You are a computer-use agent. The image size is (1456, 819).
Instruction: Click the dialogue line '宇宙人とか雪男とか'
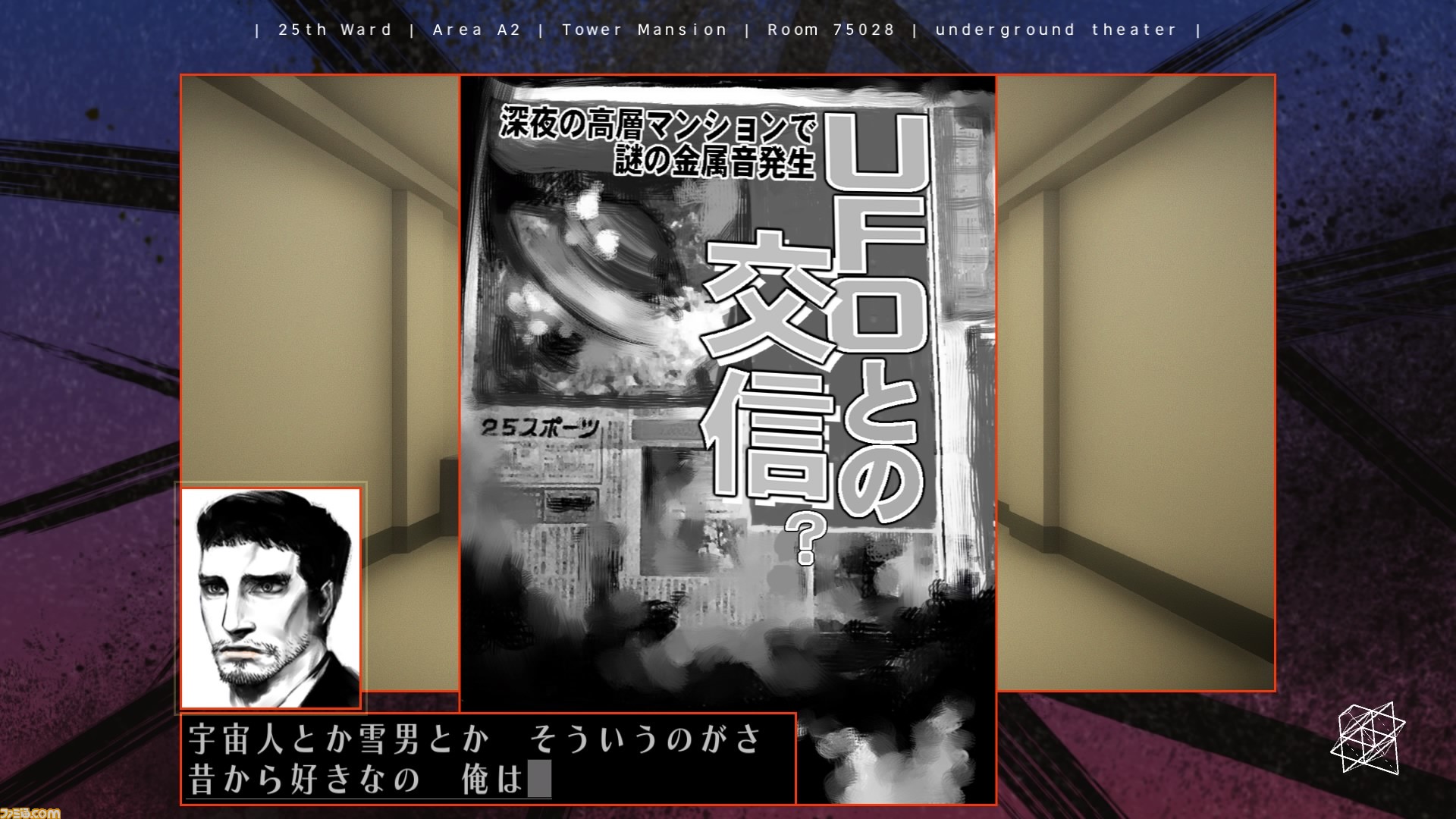pyautogui.click(x=337, y=740)
